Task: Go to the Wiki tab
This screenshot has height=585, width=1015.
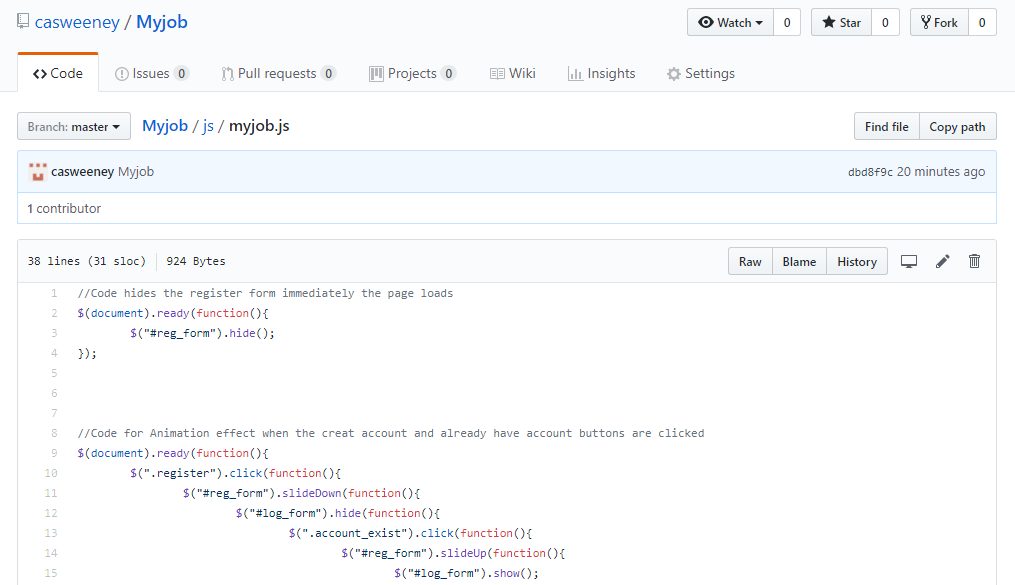Action: click(x=513, y=73)
